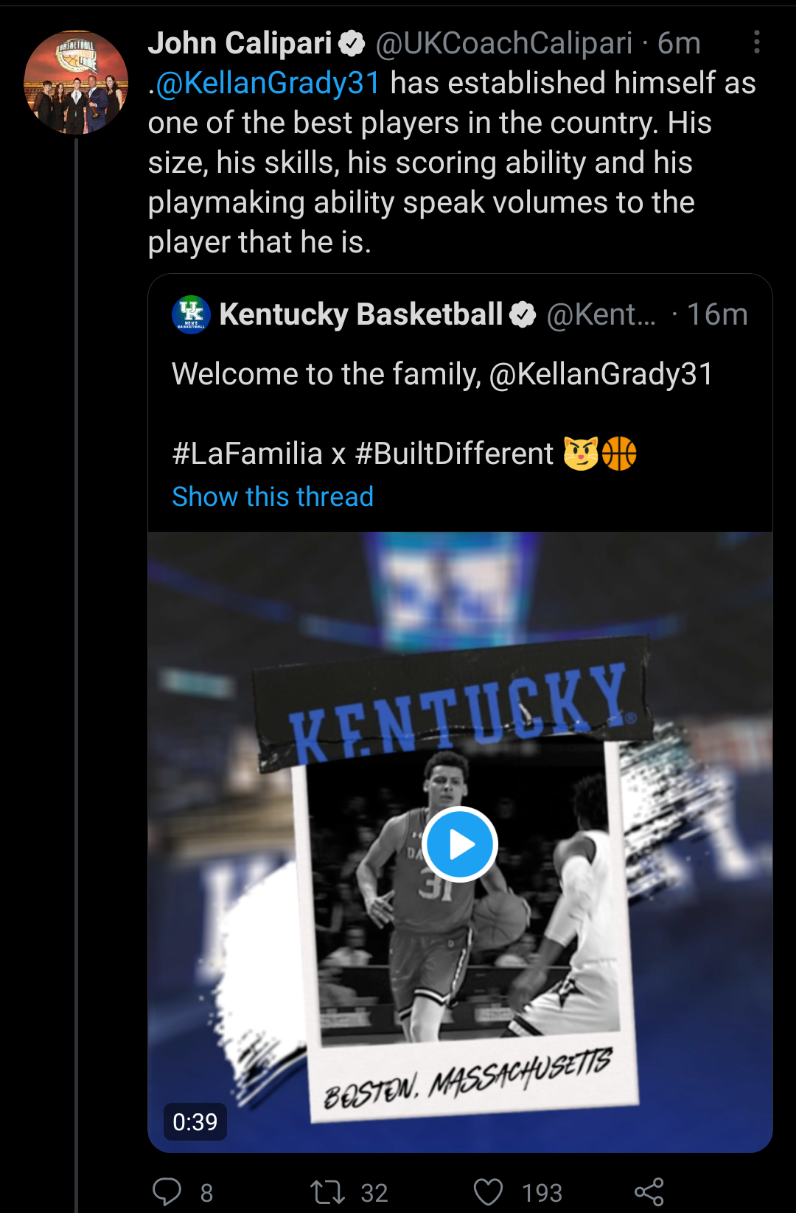Click "Show this thread" link
Viewport: 796px width, 1213px height.
tap(272, 496)
